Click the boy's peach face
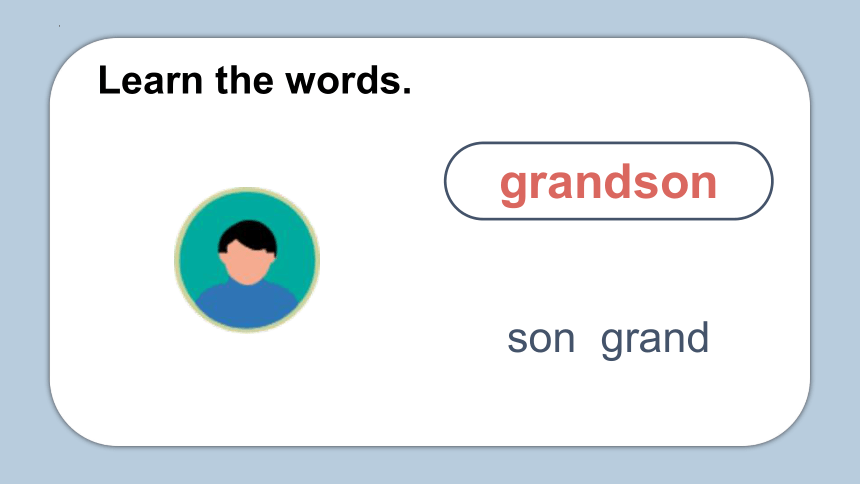Viewport: 860px width, 484px height. (247, 264)
